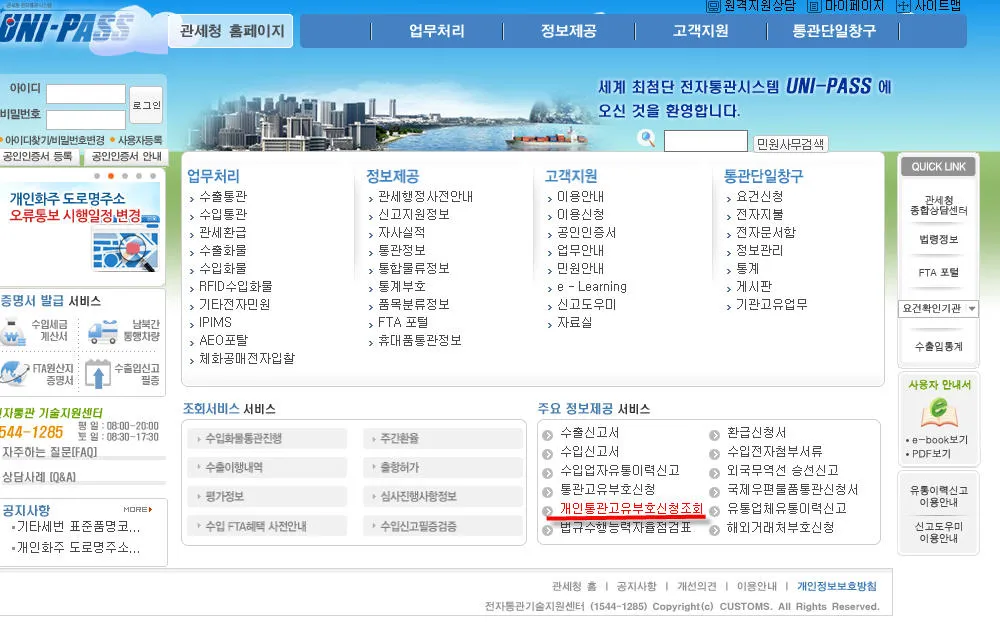Open 국제우편물품통관신청서 link

point(793,489)
